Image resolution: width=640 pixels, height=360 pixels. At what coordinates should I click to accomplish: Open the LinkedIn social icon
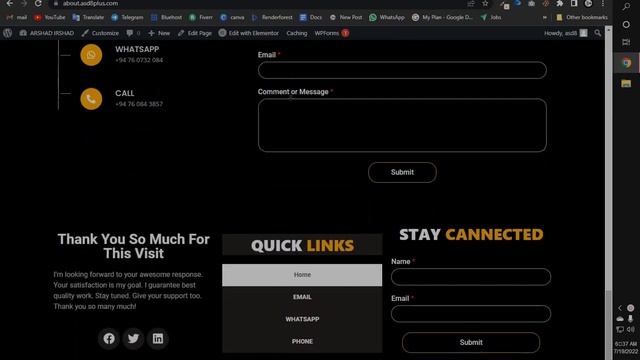point(158,338)
